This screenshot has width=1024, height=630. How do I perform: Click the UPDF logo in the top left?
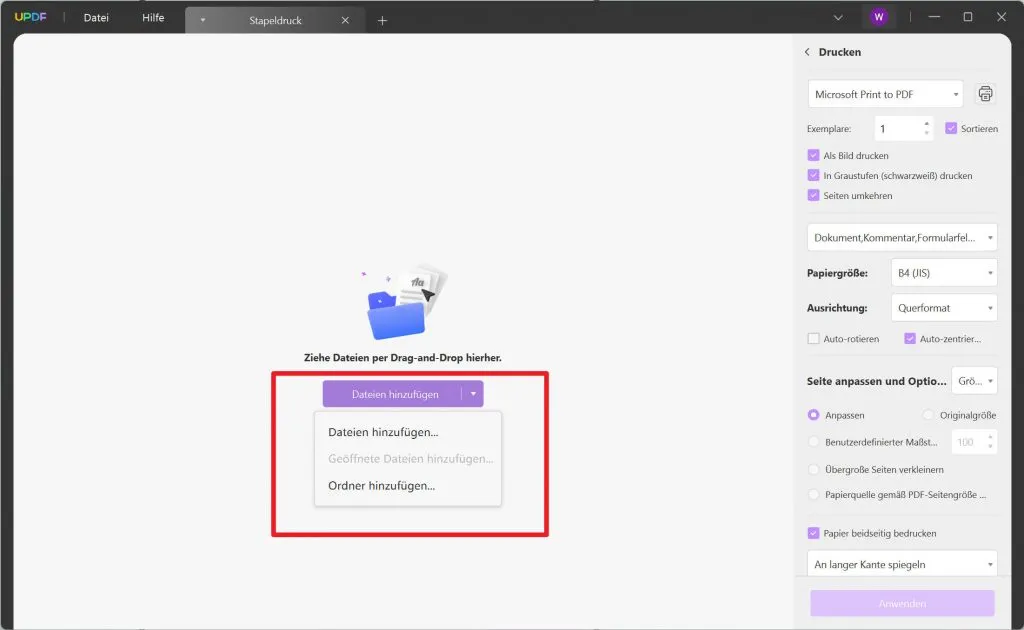[30, 16]
